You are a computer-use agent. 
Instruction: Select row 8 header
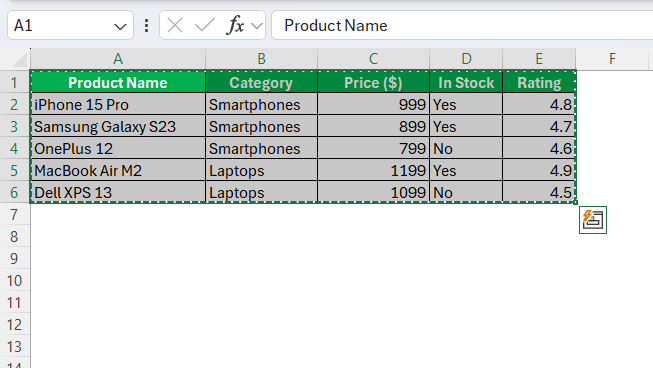15,236
